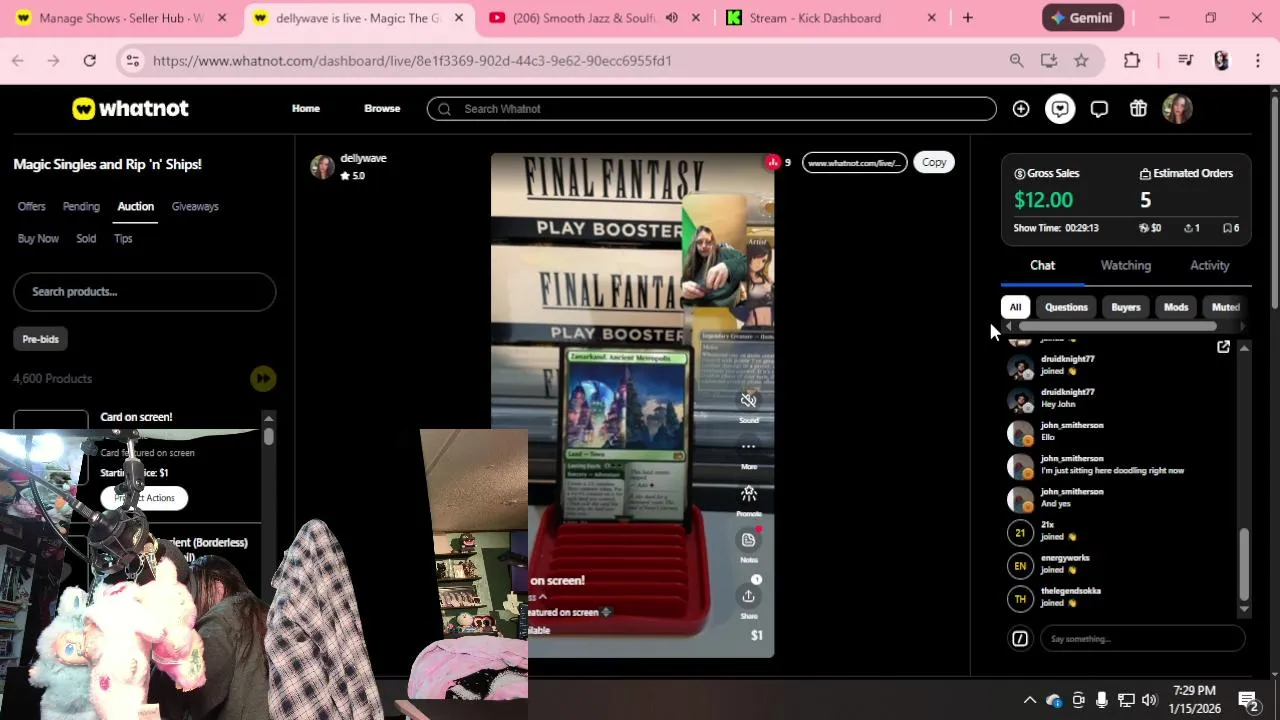
Task: Open the messages speech bubble icon
Action: 1099,109
